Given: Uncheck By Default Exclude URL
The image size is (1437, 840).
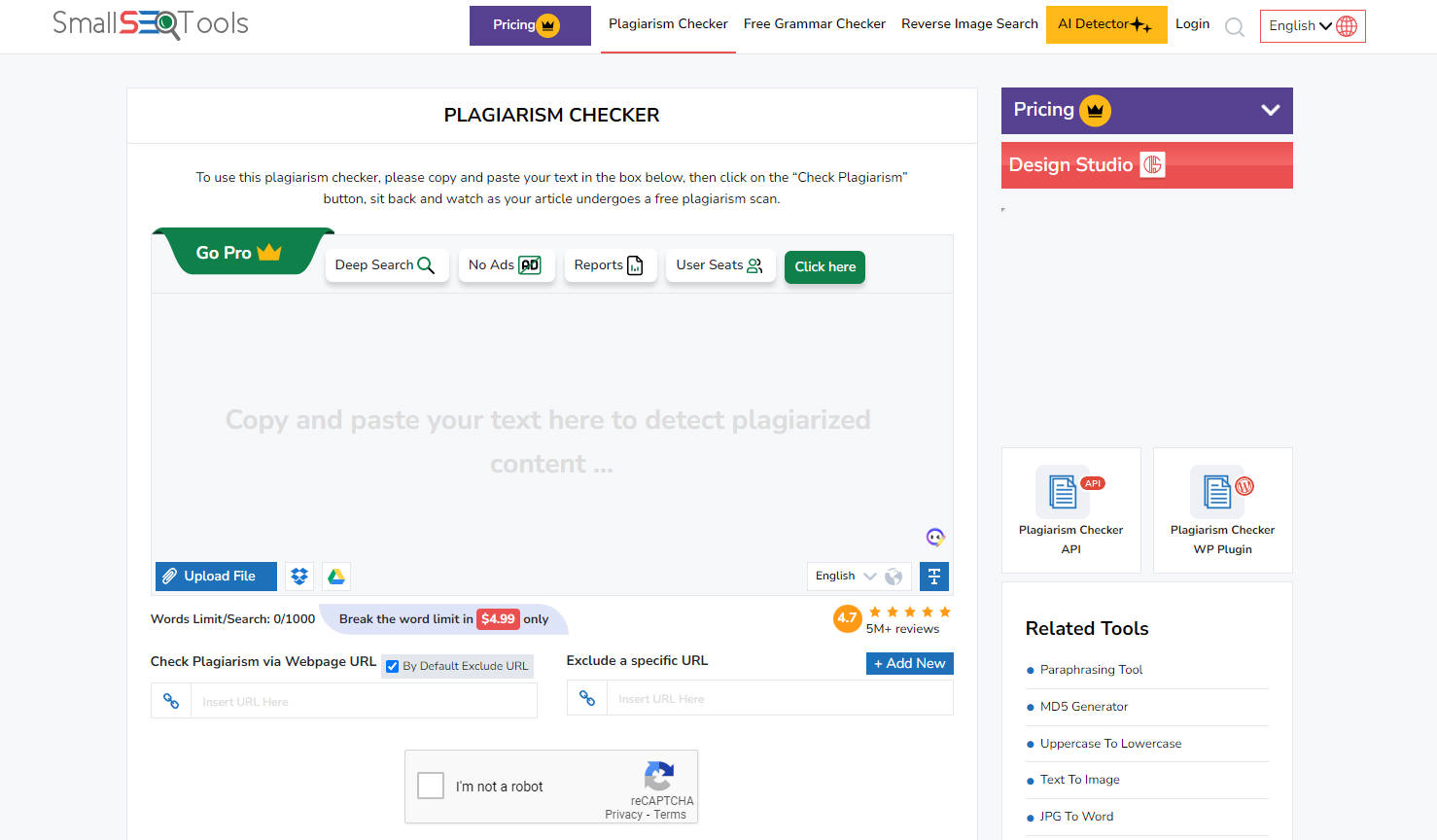Looking at the screenshot, I should click(392, 666).
